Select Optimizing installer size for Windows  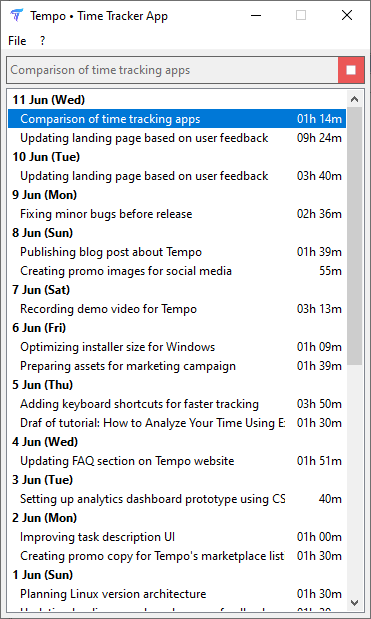click(x=177, y=347)
